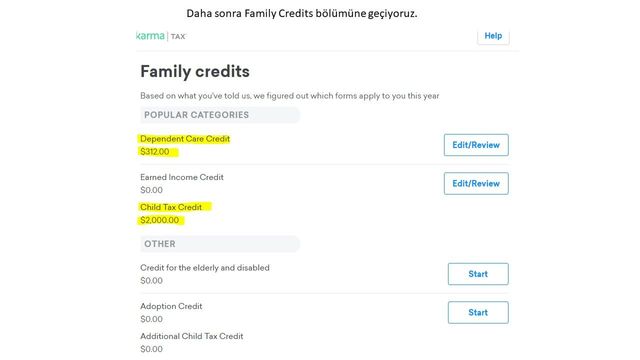Select the Child Tax Credit label
This screenshot has height=360, width=640.
tap(171, 207)
